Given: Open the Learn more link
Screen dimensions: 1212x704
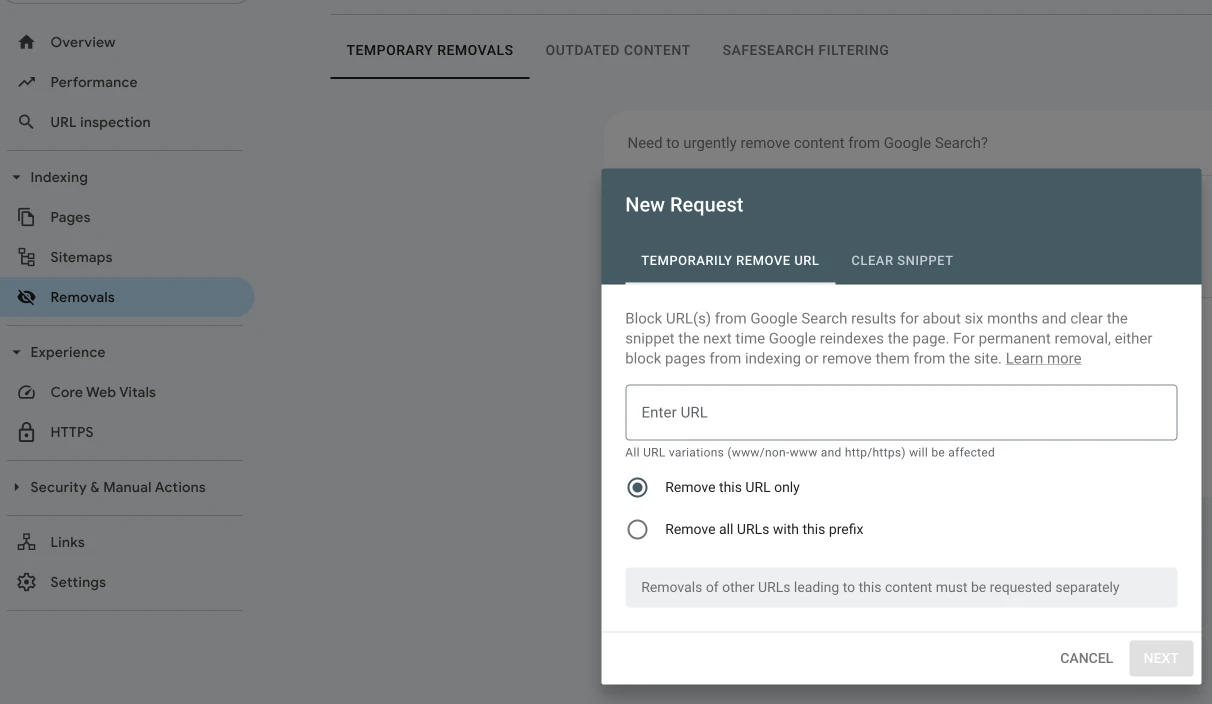Looking at the screenshot, I should point(1043,358).
